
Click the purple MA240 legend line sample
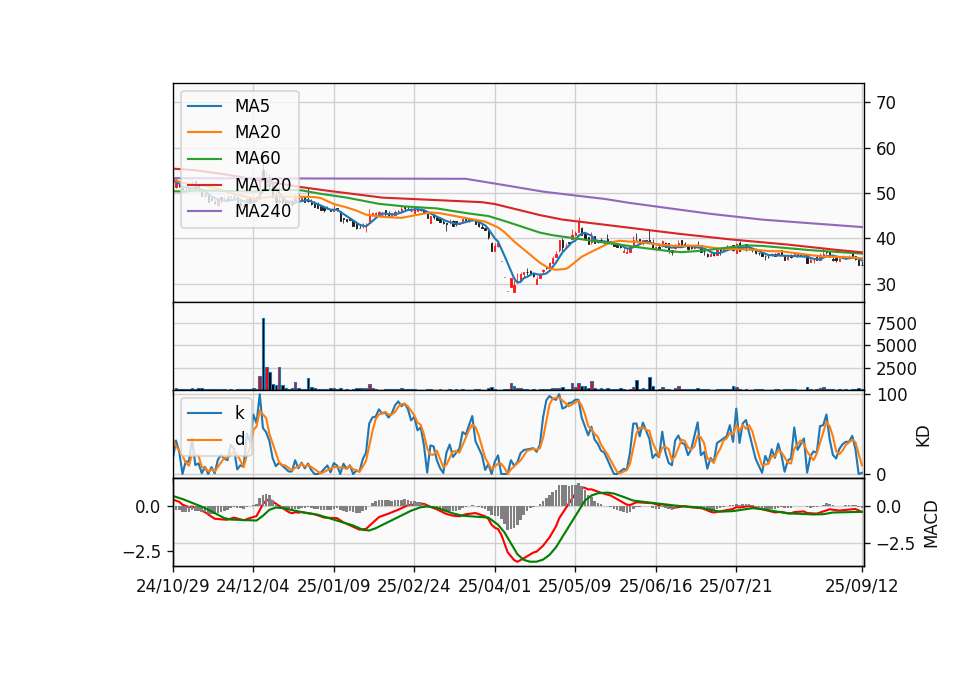[204, 211]
